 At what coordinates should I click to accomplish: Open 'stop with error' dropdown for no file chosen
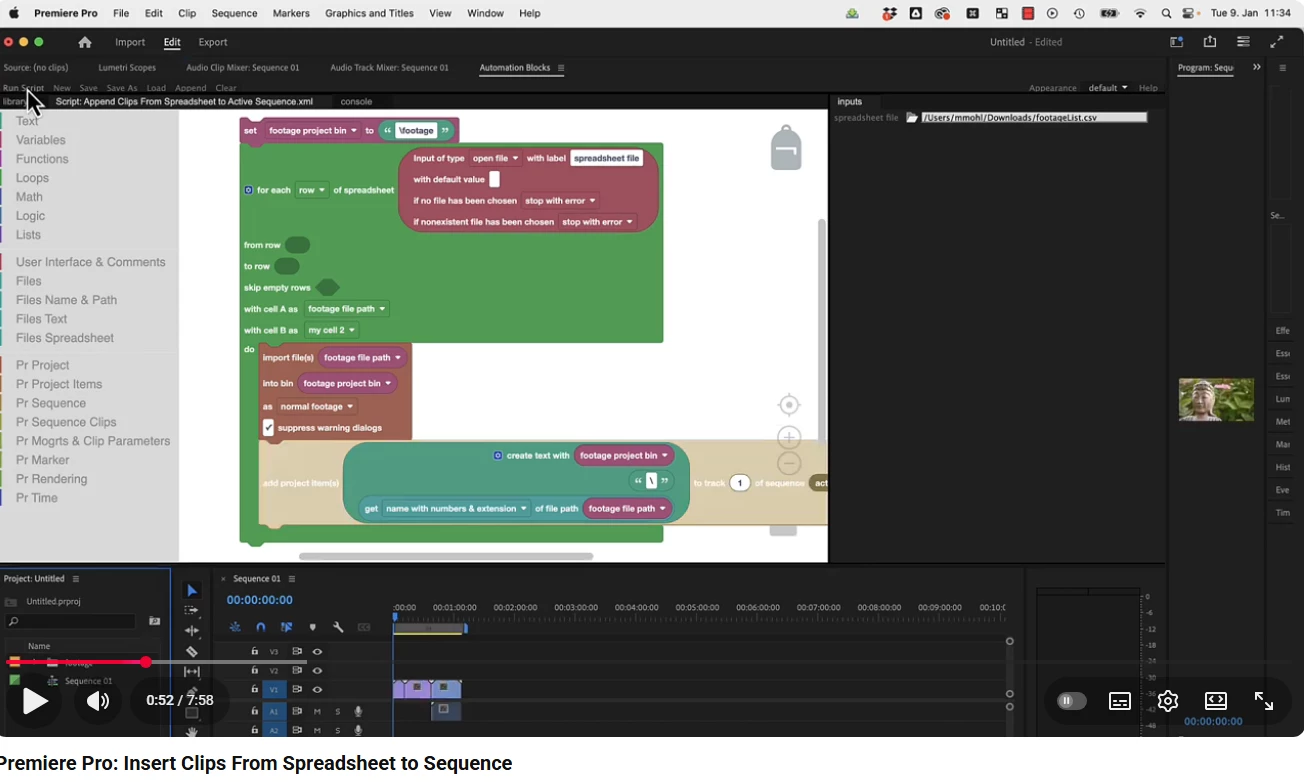[560, 201]
